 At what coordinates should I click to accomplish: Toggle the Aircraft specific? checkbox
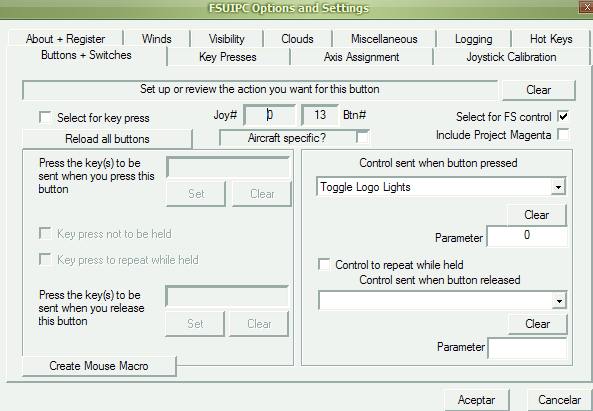point(362,137)
